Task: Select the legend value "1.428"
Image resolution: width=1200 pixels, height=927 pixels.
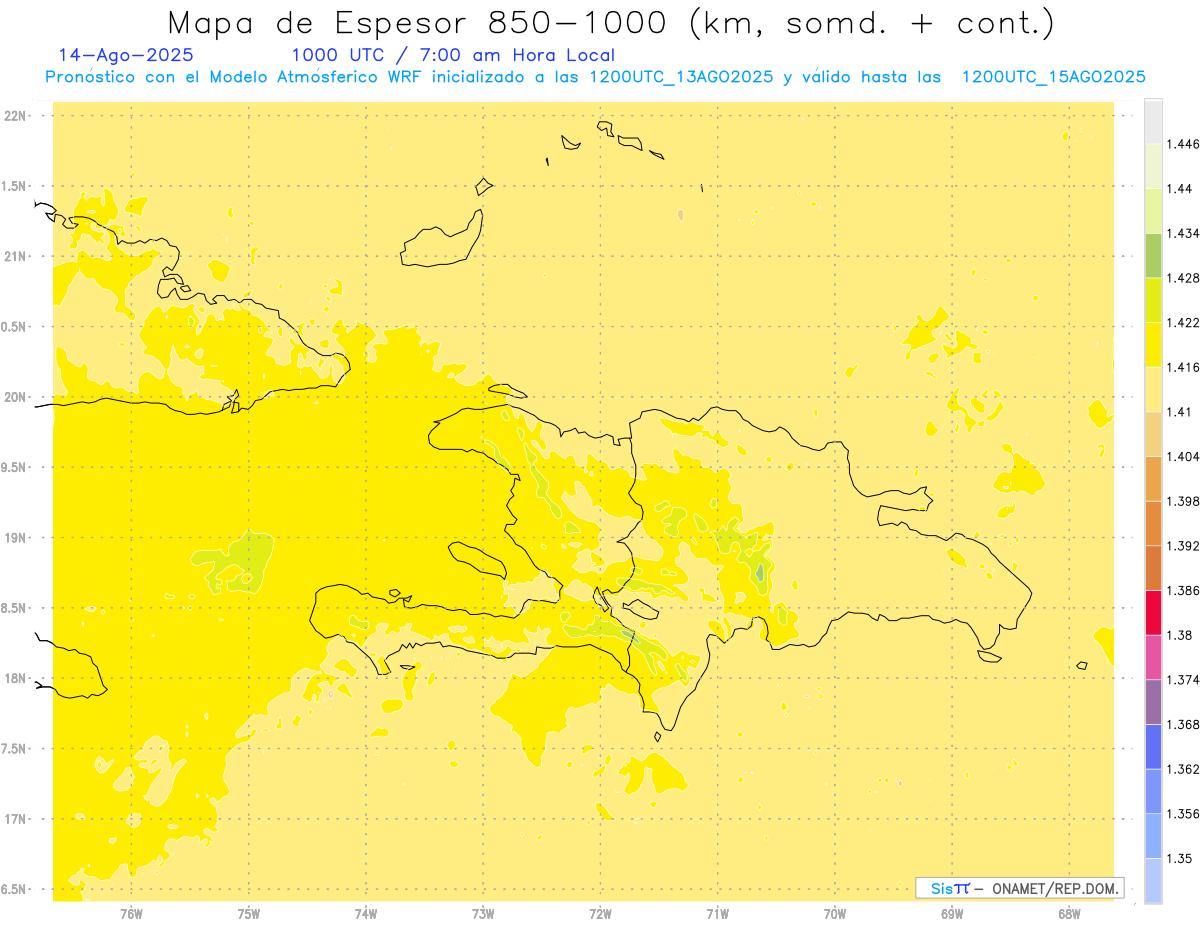Action: tap(1183, 278)
